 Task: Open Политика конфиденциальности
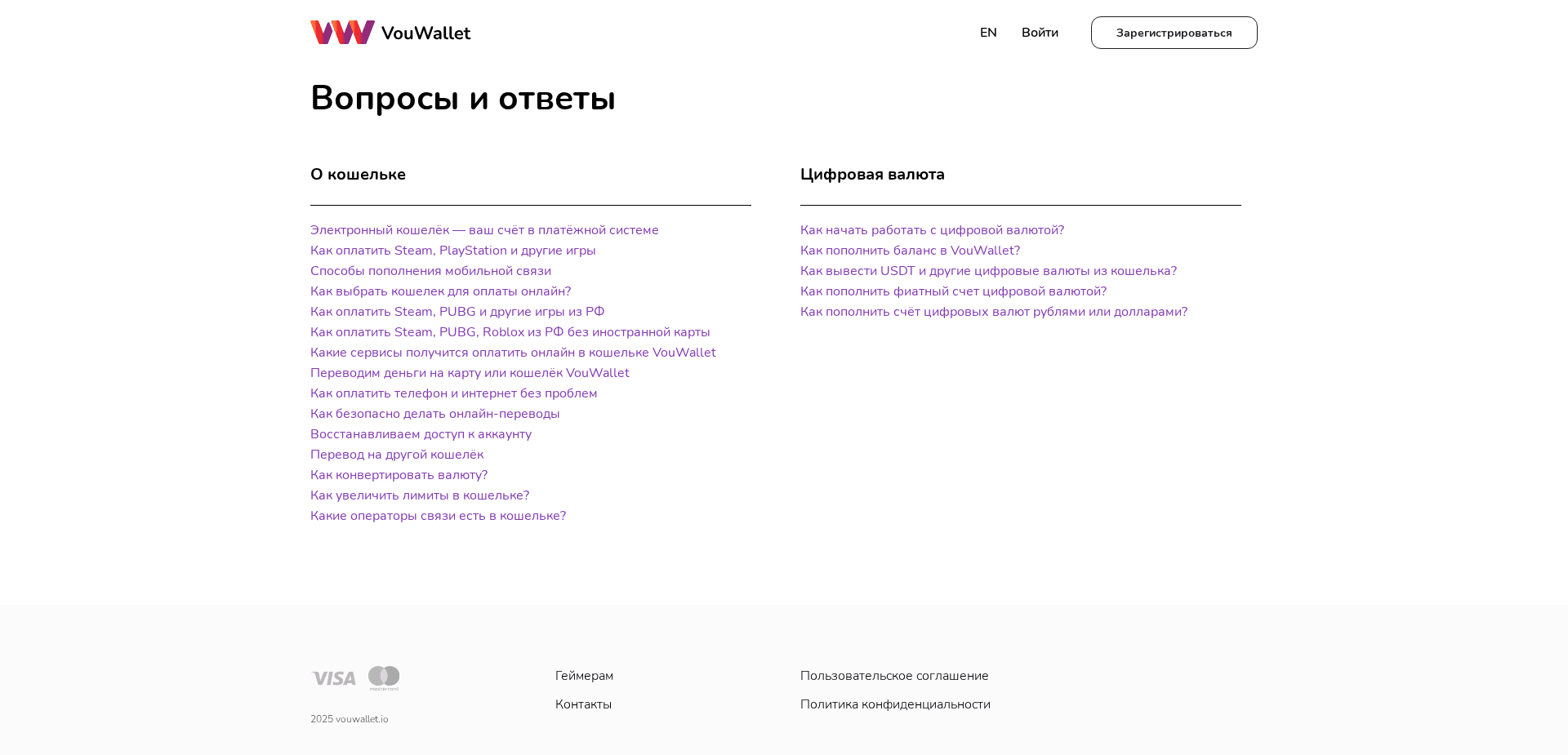click(895, 704)
